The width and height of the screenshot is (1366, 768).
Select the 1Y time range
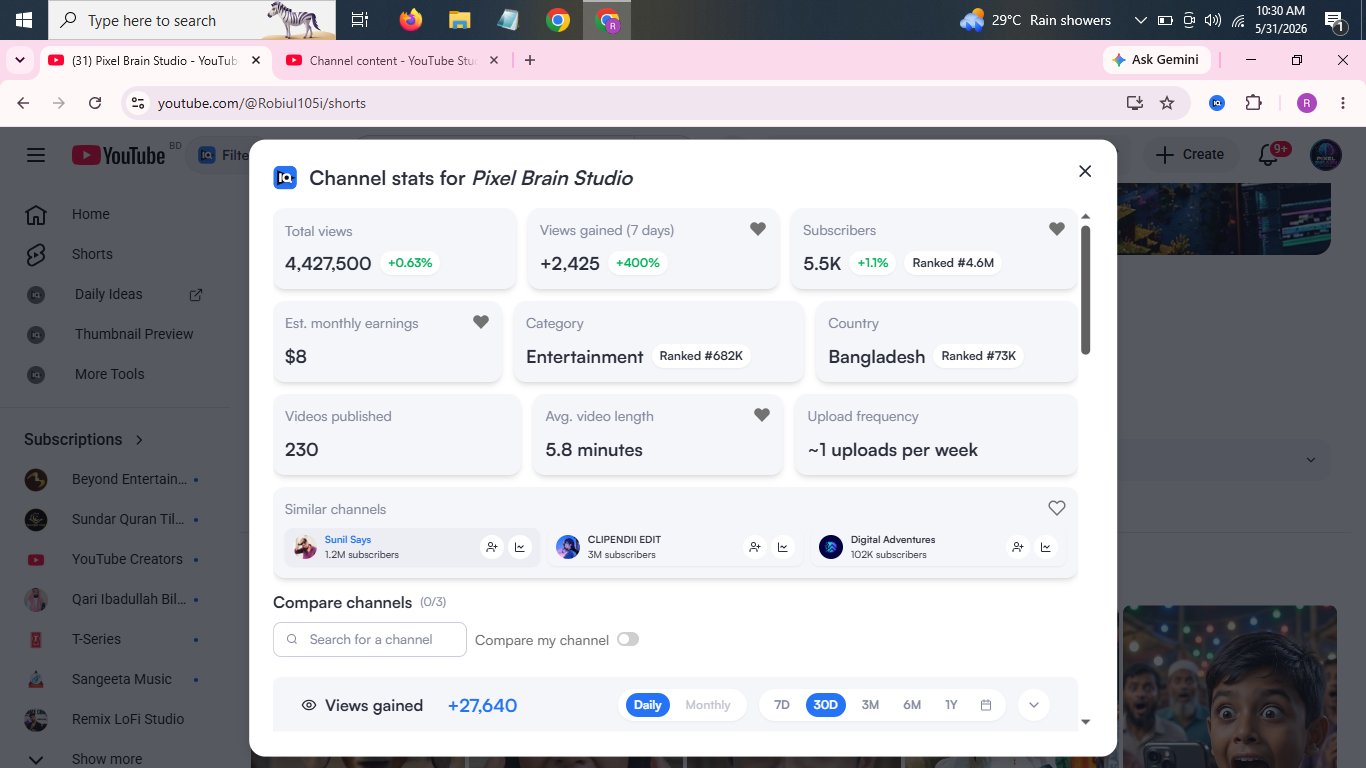(x=951, y=705)
